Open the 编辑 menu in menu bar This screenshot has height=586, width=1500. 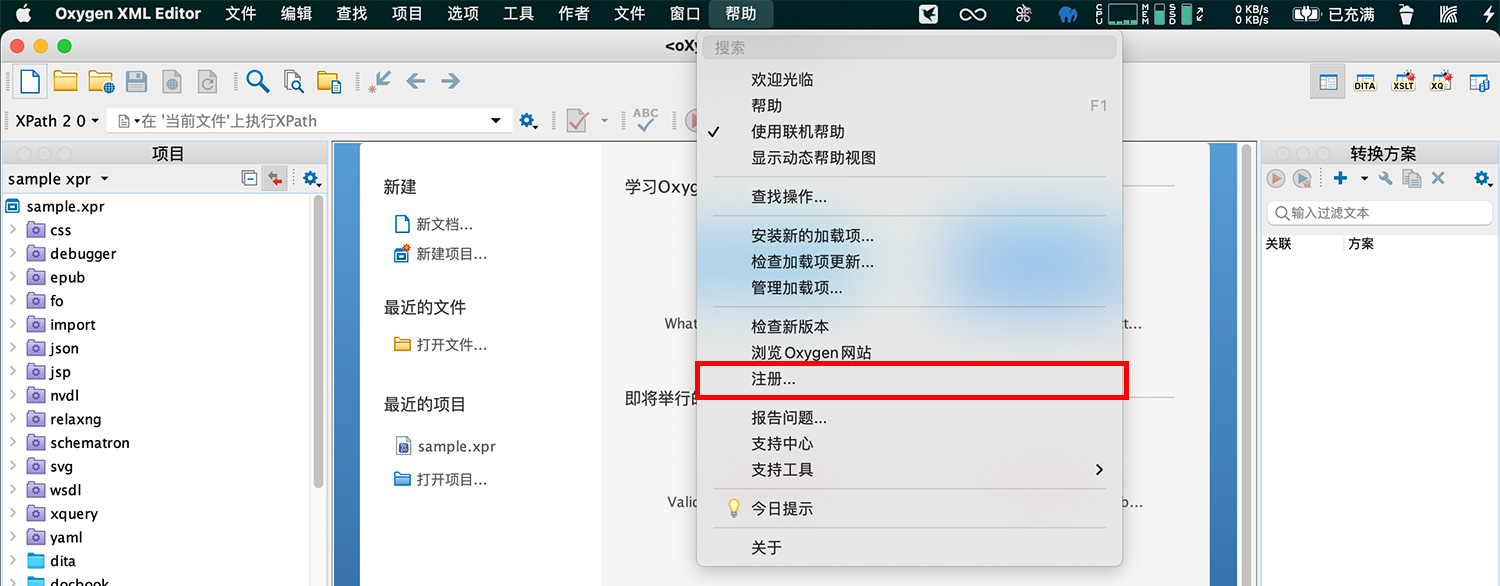pos(296,14)
